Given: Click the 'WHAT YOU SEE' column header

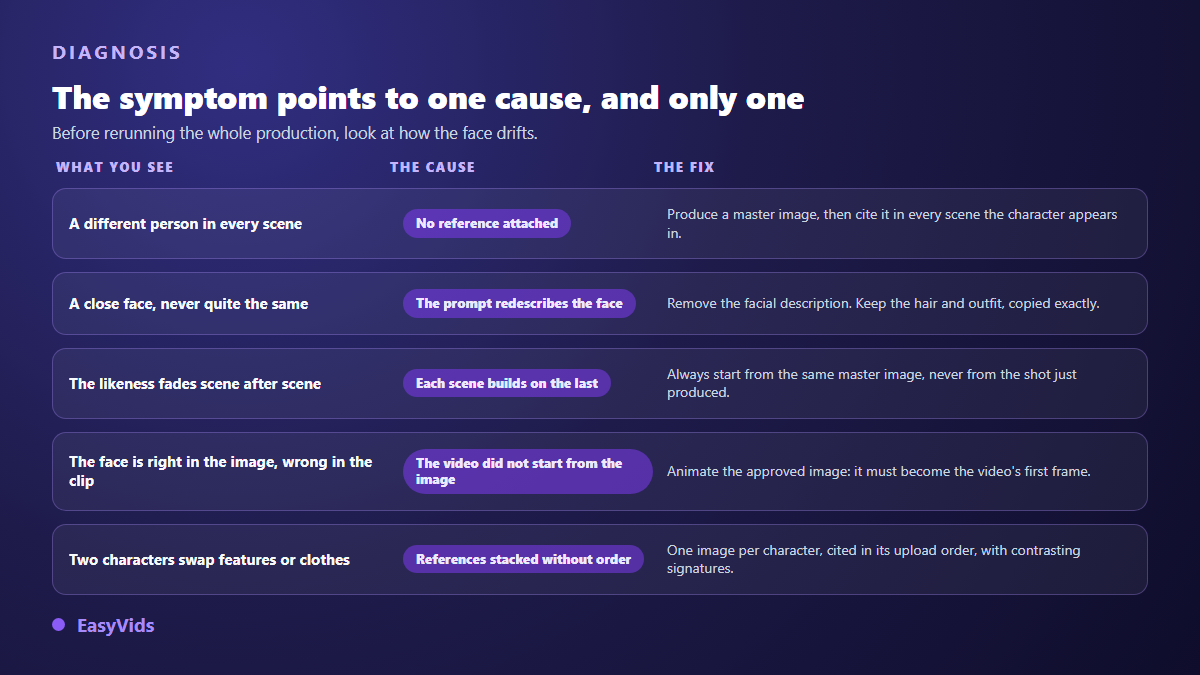Looking at the screenshot, I should pos(115,167).
